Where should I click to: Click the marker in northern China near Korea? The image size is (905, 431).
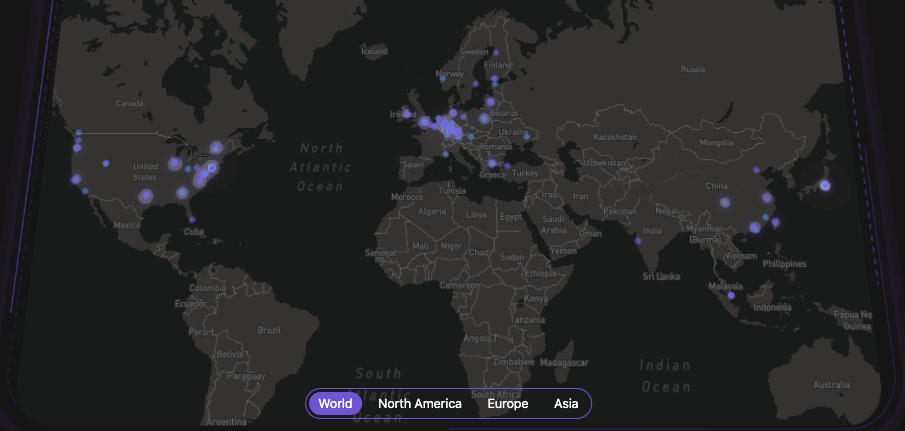click(756, 170)
